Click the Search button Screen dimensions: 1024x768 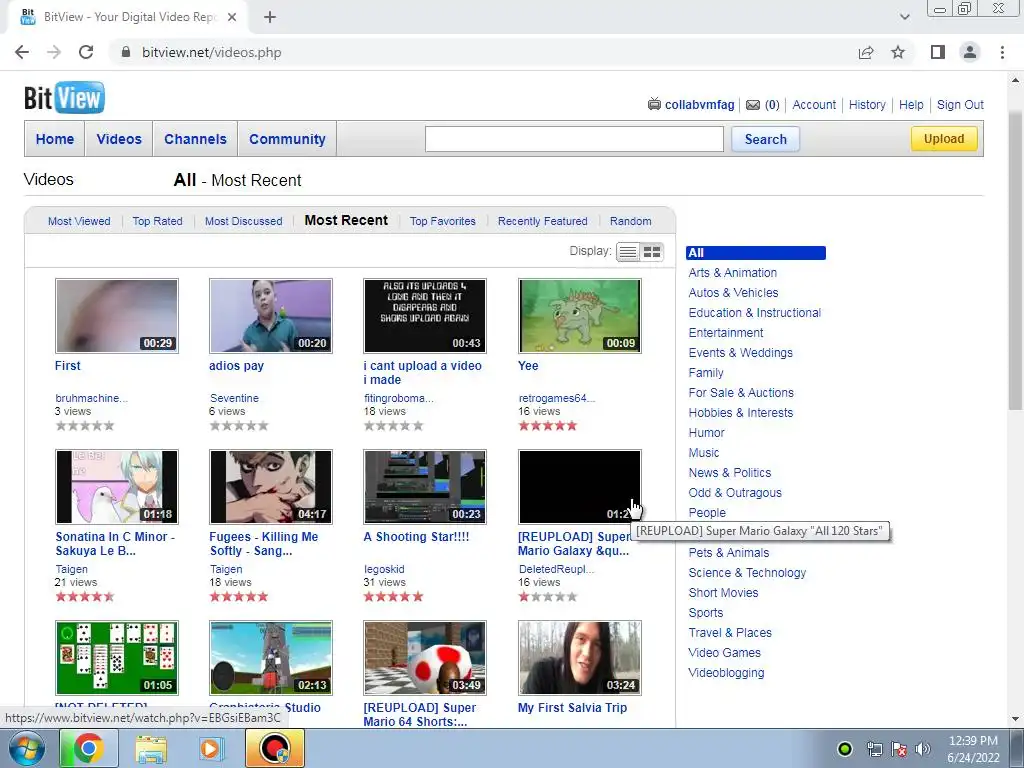765,139
